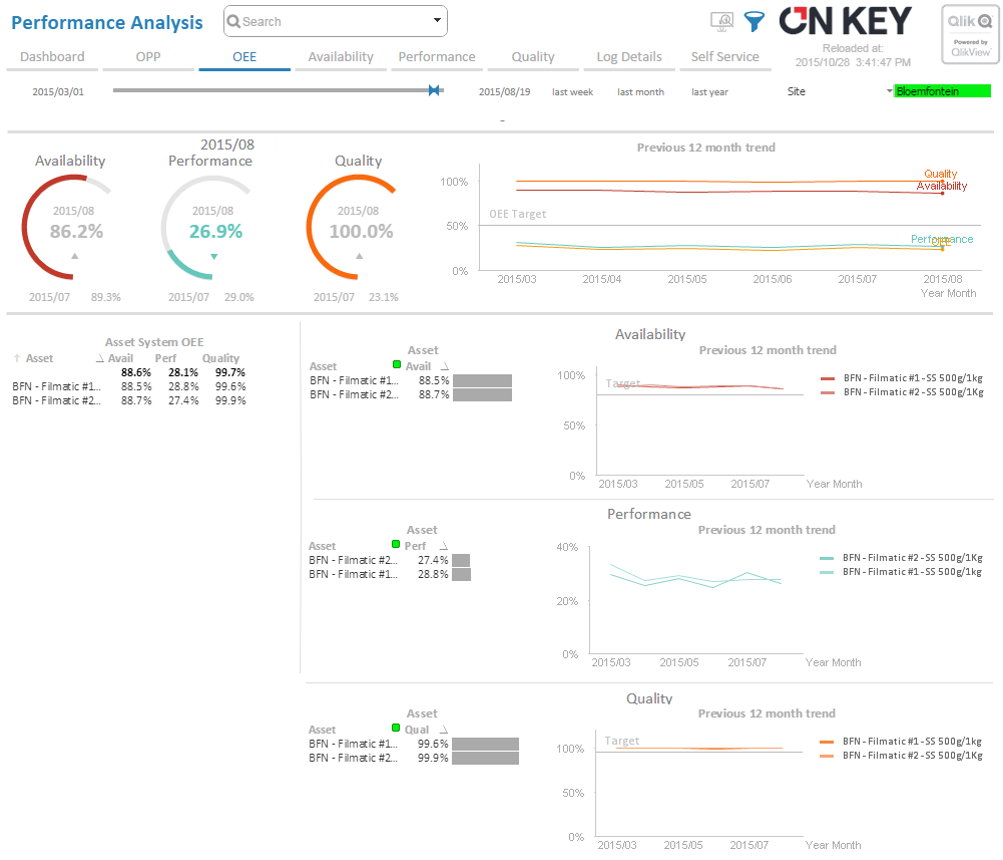Click the OEE Target label in trend chart
The width and height of the screenshot is (1003, 860).
pyautogui.click(x=517, y=214)
